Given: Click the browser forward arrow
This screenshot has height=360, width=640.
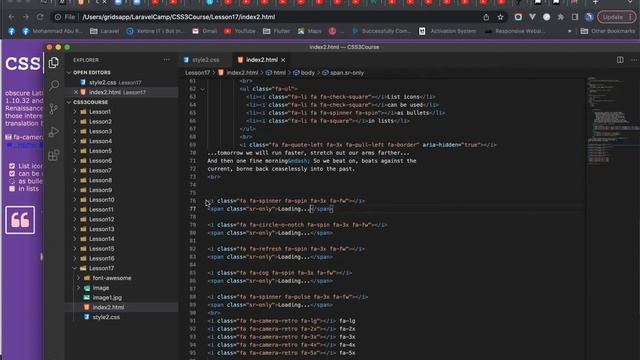Looking at the screenshot, I should 25,17.
